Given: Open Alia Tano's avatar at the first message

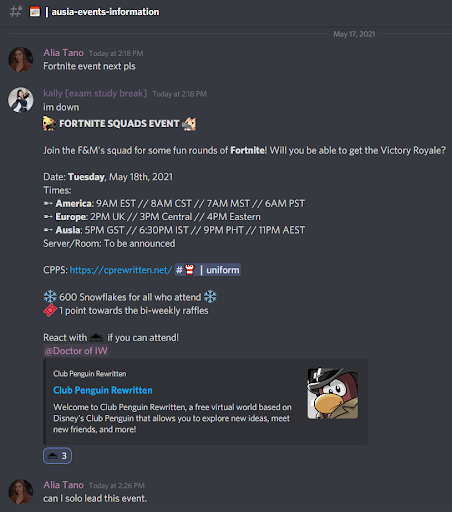Looking at the screenshot, I should [21, 59].
